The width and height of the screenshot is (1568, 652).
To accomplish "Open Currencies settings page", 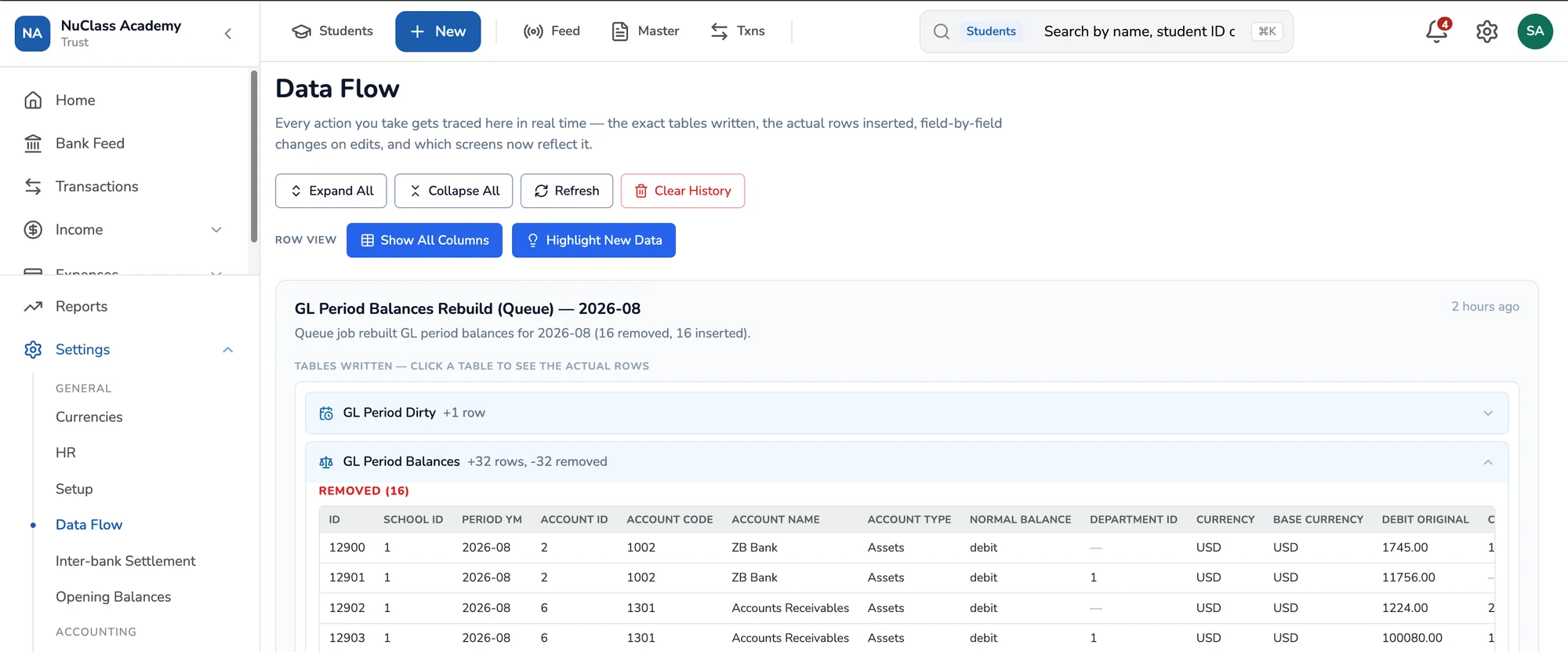I will click(x=89, y=417).
